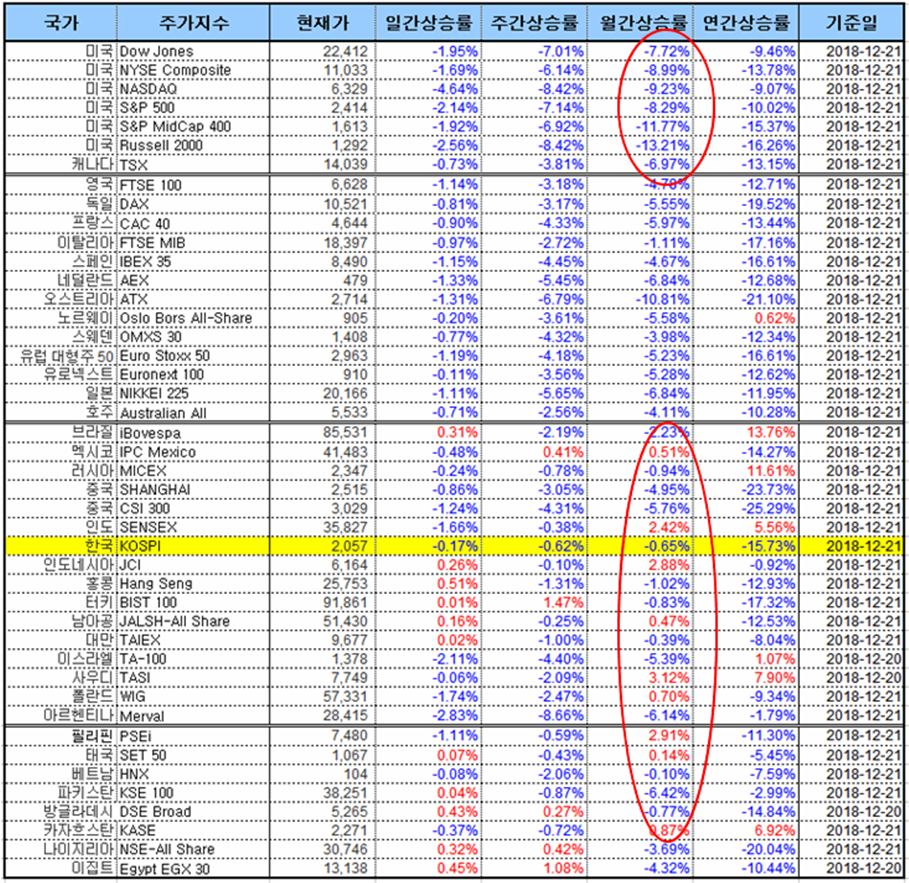Select the OMXS 30 cell

click(x=193, y=337)
